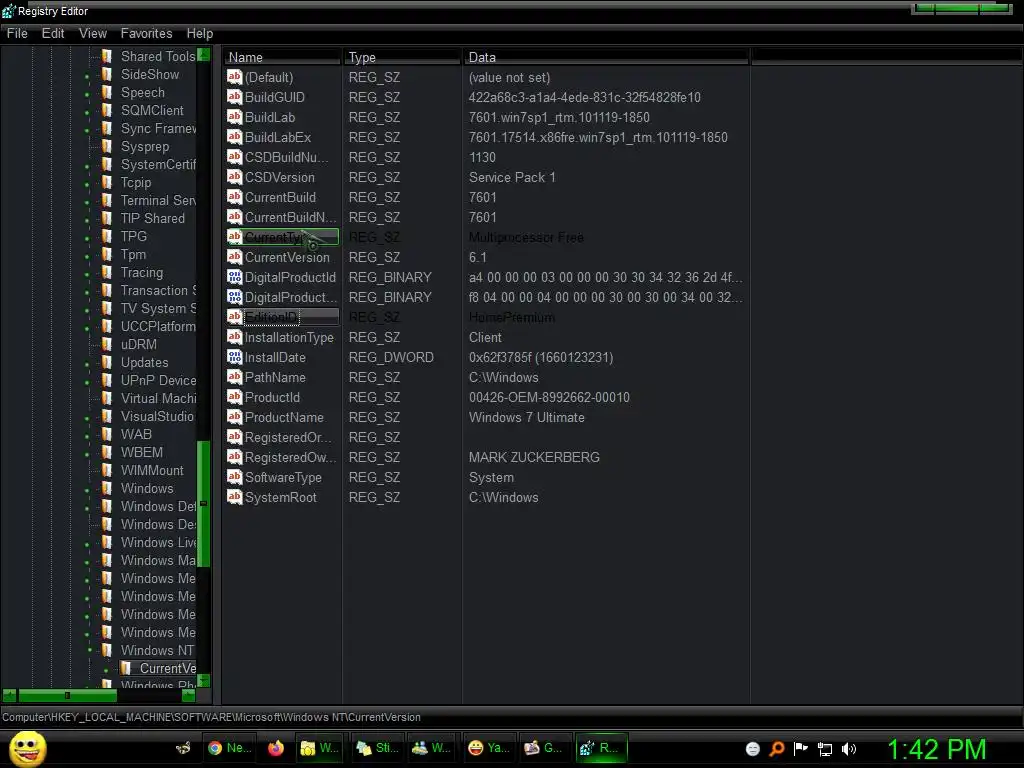Image resolution: width=1024 pixels, height=768 pixels.
Task: Click the ProductName string value icon
Action: click(x=234, y=417)
